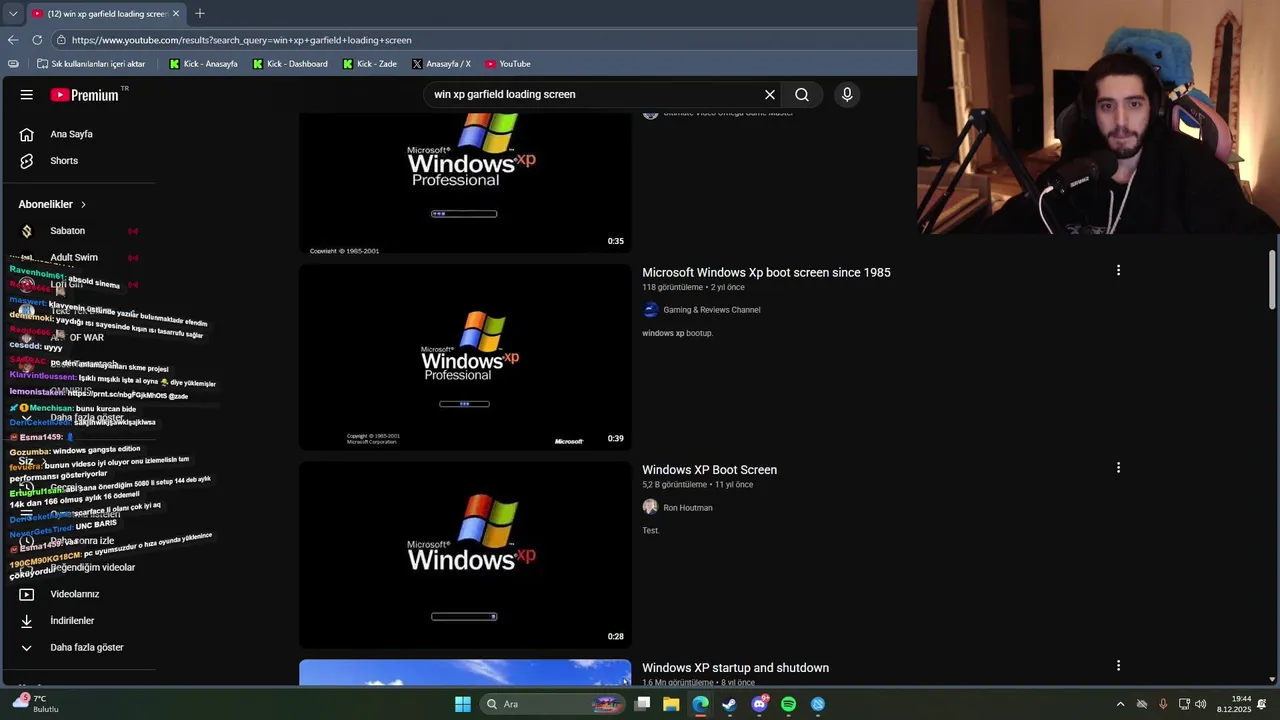Open the tab list dropdown arrow
The width and height of the screenshot is (1280, 720).
tap(12, 14)
